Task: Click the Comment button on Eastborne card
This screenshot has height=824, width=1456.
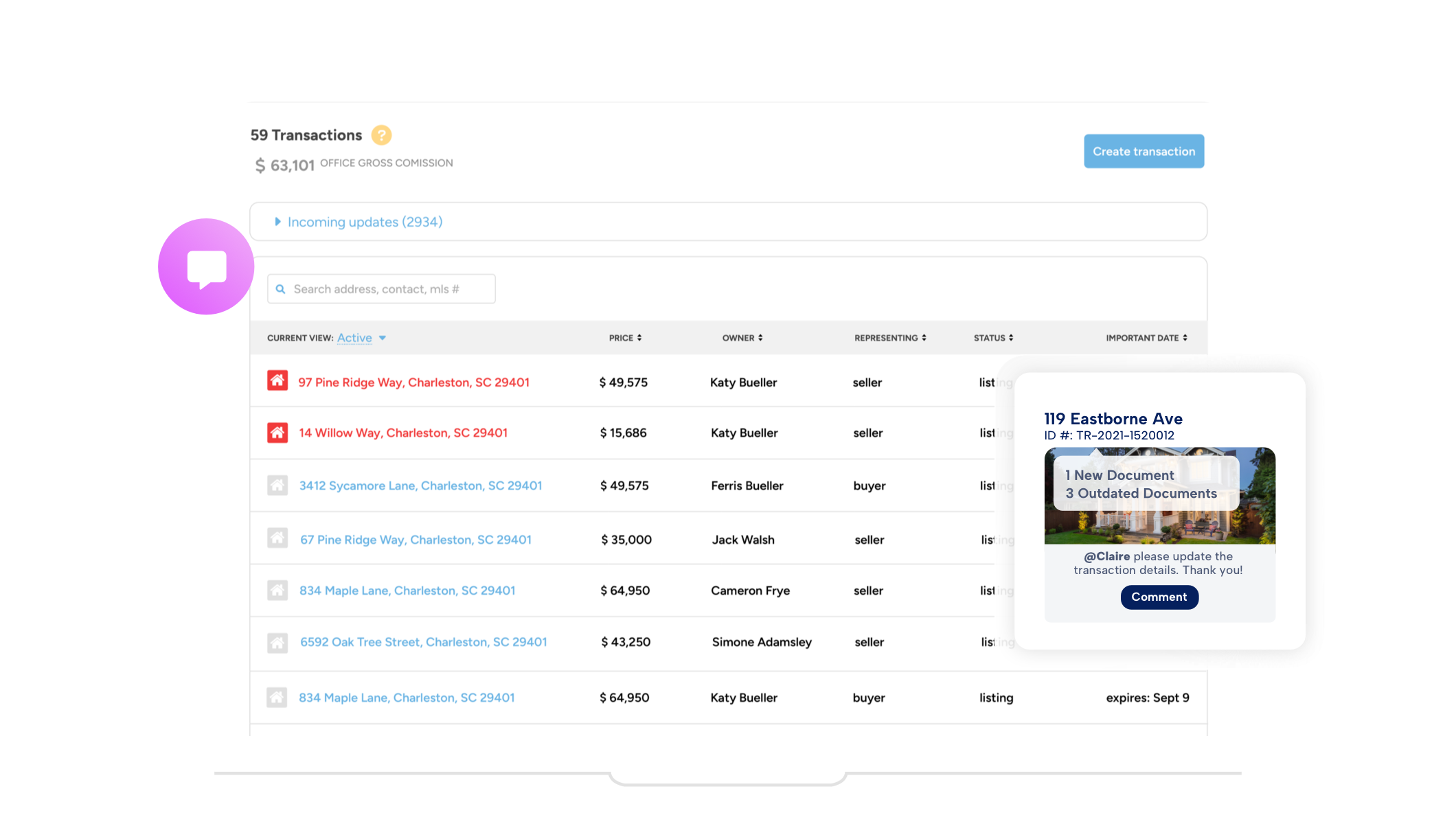Action: tap(1159, 597)
